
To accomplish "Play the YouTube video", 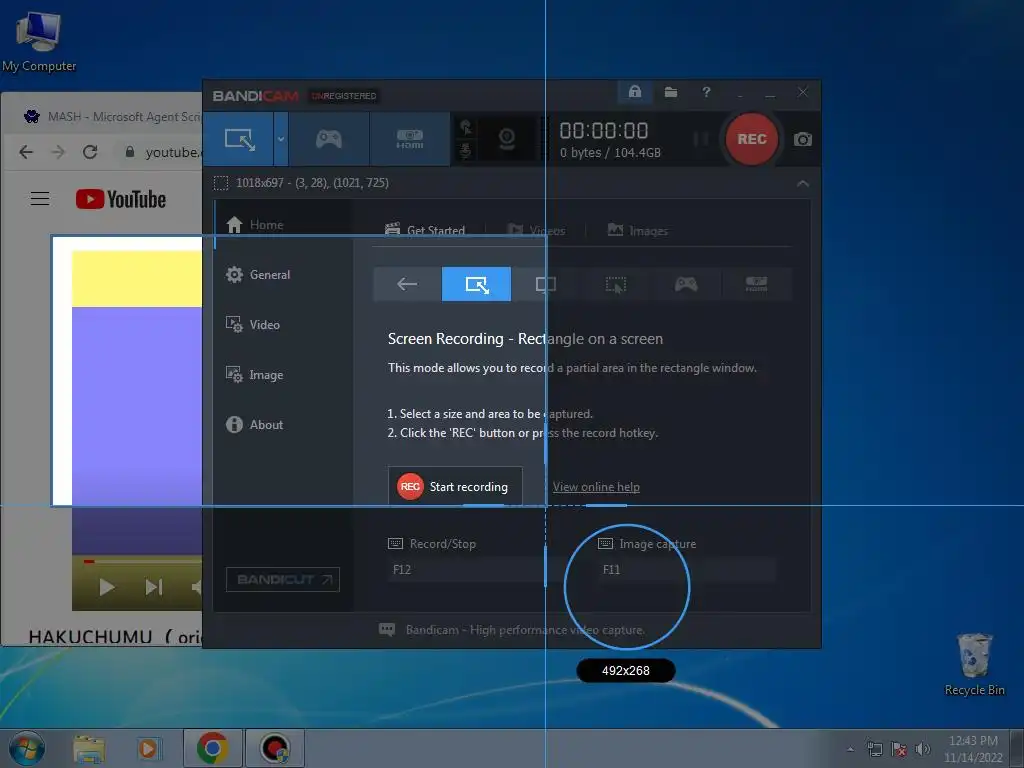I will pos(106,587).
